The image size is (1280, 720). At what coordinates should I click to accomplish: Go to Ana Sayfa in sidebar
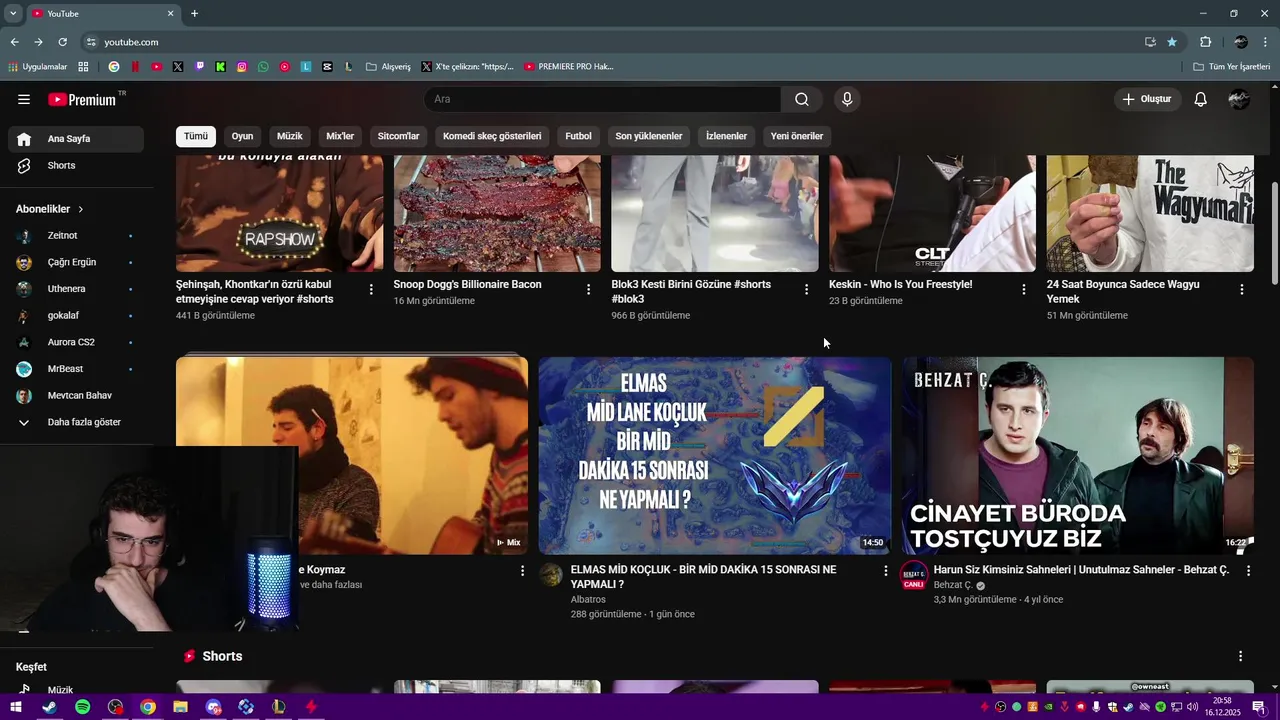(x=76, y=139)
